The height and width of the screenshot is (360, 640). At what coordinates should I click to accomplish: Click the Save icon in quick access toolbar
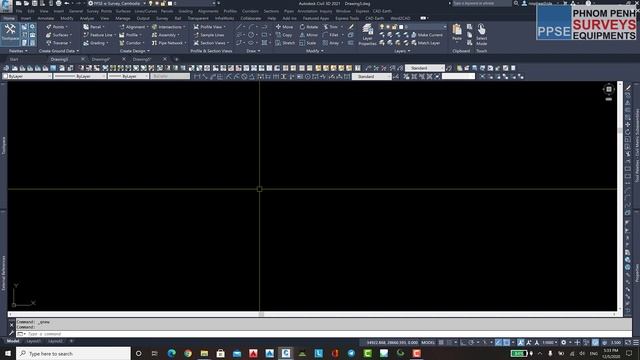[x=34, y=3]
